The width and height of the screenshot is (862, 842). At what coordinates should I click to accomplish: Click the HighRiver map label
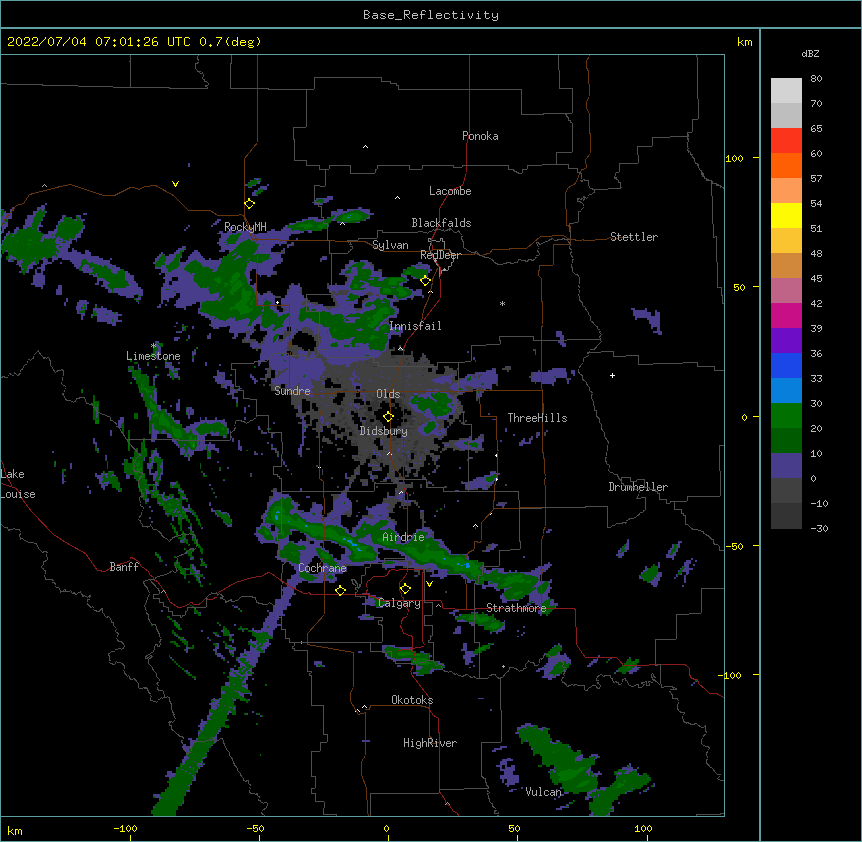pos(430,743)
